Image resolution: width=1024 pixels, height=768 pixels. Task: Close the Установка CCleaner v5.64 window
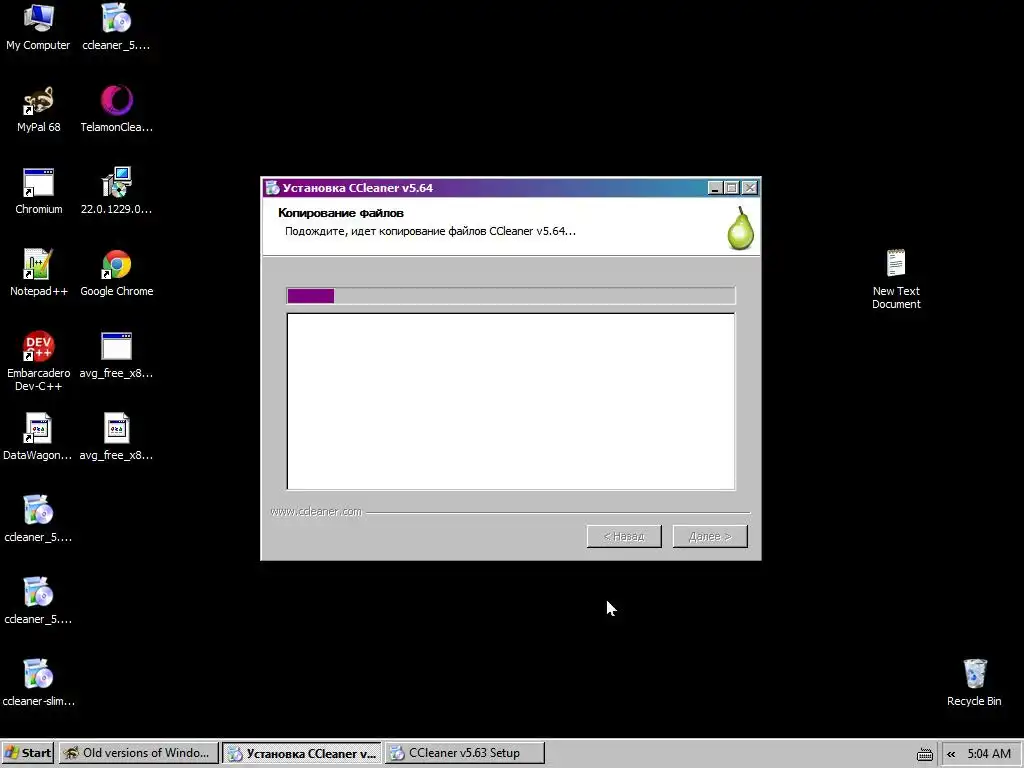750,188
